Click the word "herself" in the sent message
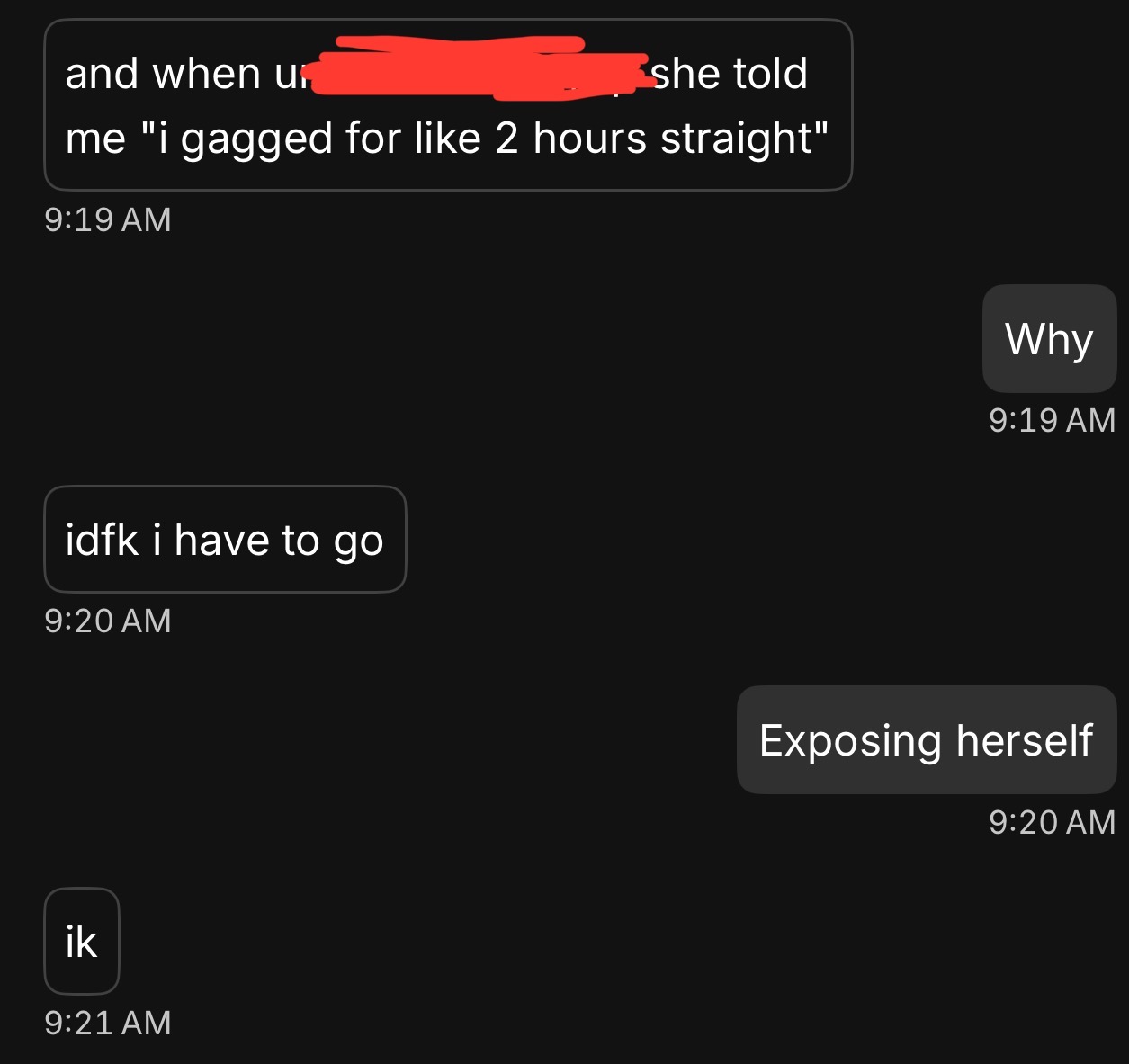 [x=1024, y=740]
